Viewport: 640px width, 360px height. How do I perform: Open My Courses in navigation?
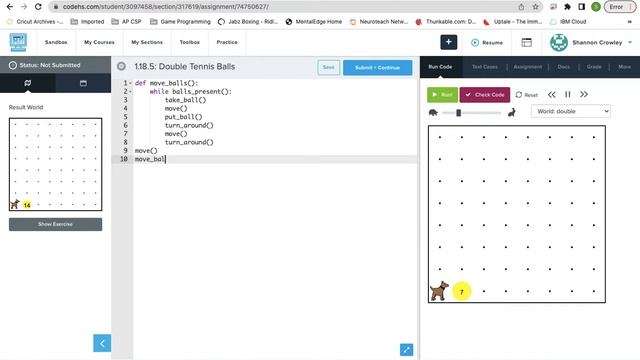[x=99, y=42]
